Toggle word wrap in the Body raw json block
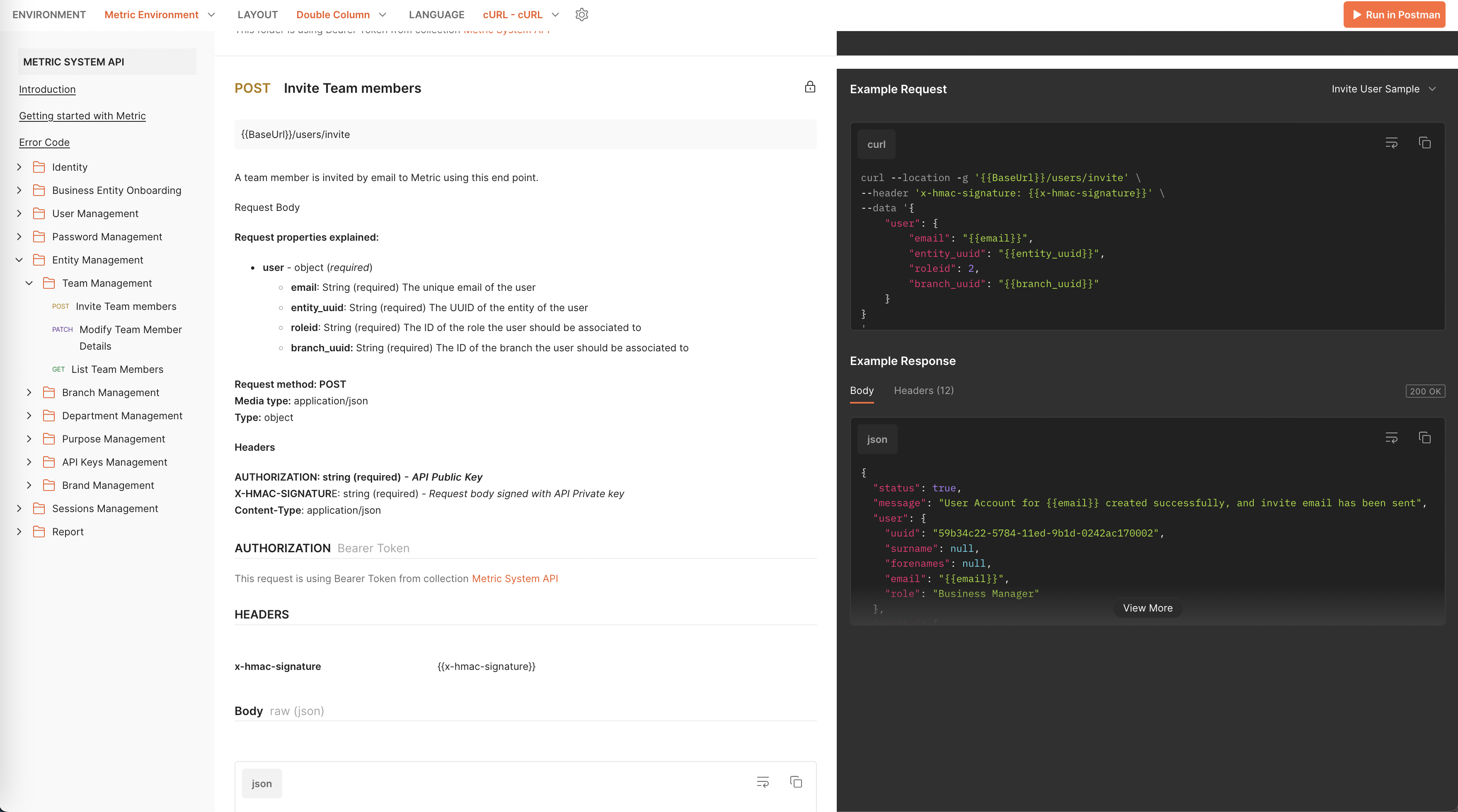This screenshot has width=1458, height=812. (763, 782)
